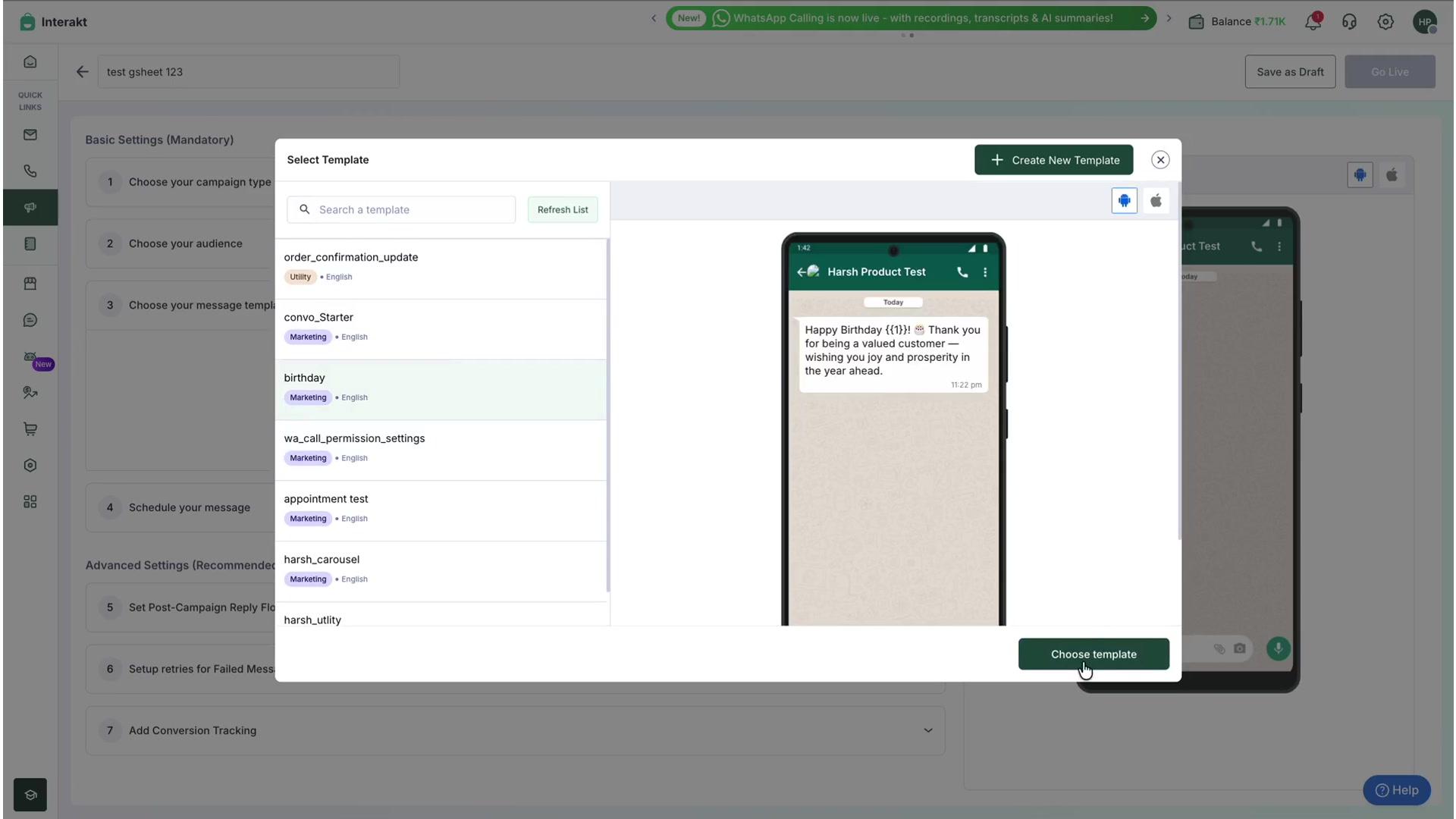This screenshot has height=819, width=1456.
Task: Open the Calls phone sidebar icon
Action: pyautogui.click(x=30, y=171)
